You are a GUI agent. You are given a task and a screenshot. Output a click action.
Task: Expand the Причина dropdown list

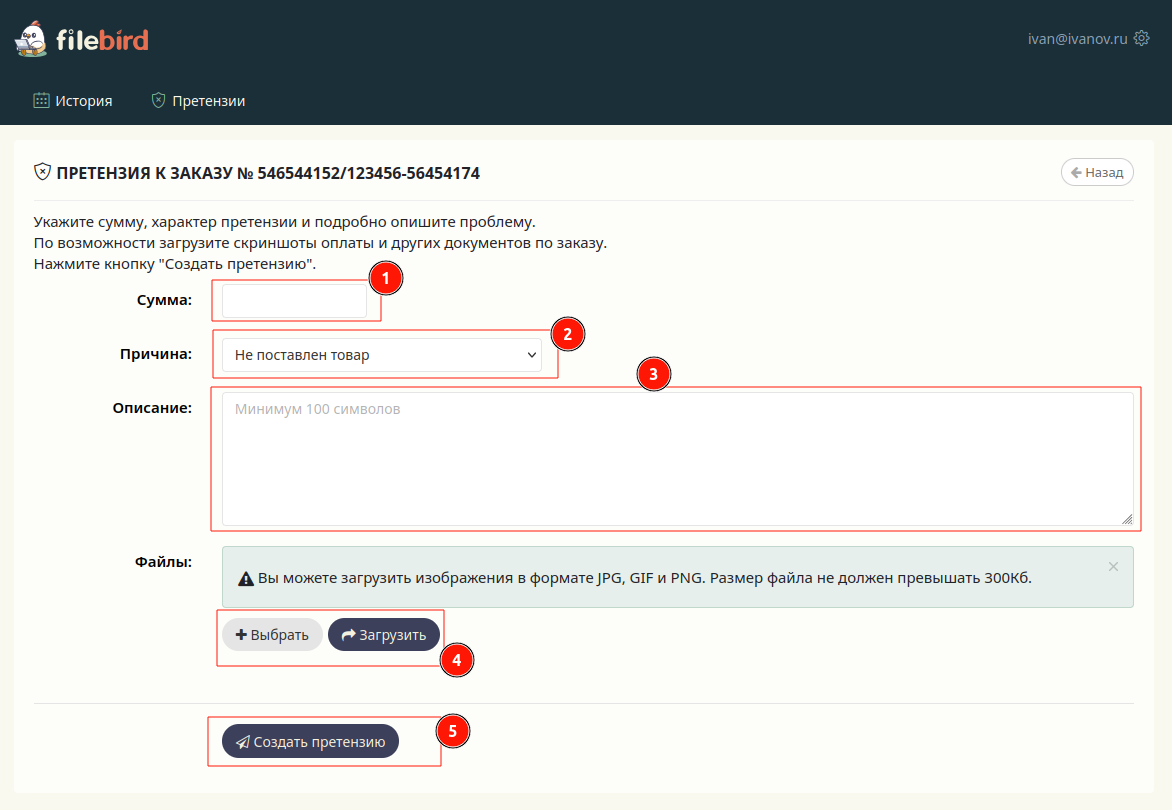(381, 355)
